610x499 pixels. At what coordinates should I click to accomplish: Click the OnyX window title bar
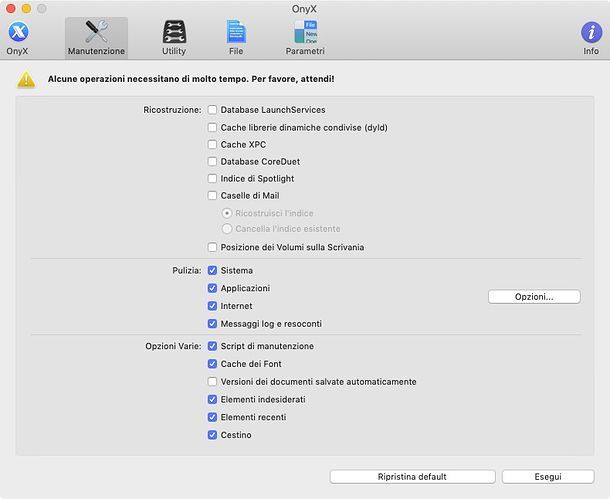(304, 8)
